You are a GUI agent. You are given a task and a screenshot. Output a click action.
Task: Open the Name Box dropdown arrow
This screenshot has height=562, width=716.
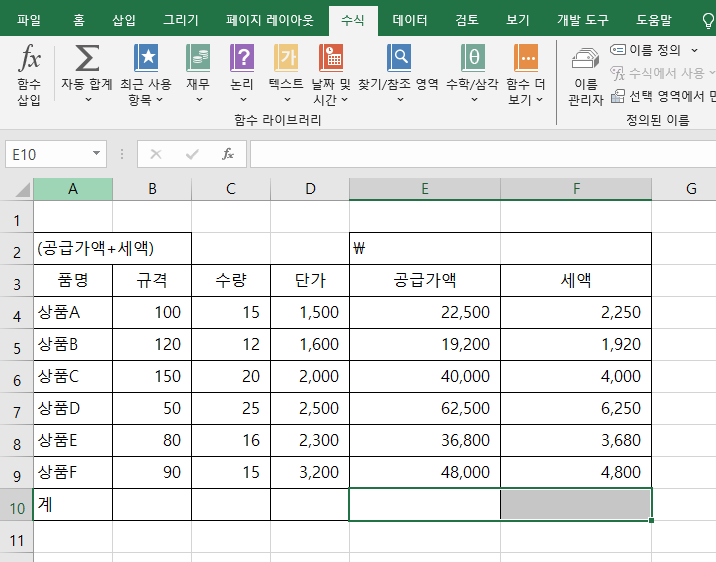click(x=96, y=153)
